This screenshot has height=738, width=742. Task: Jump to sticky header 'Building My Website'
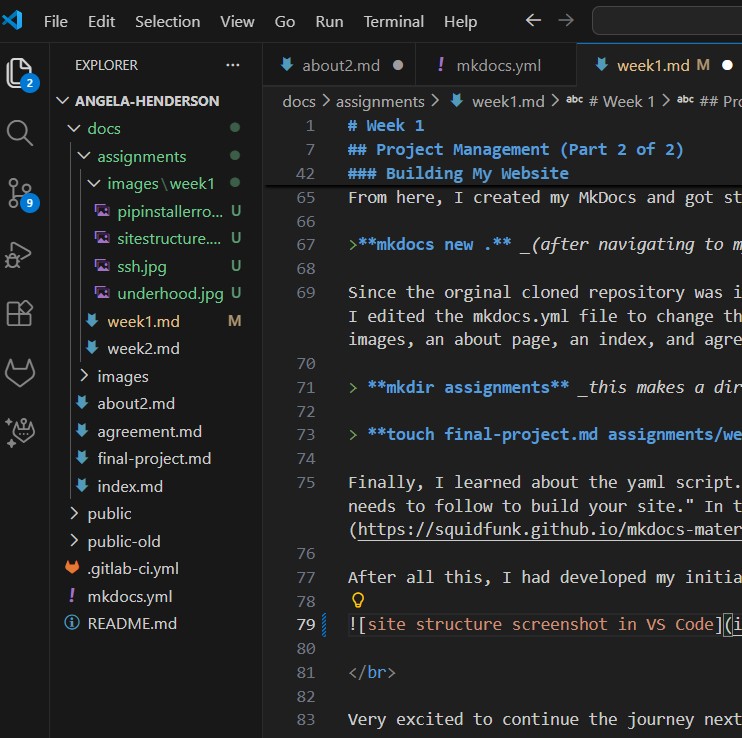pyautogui.click(x=458, y=173)
